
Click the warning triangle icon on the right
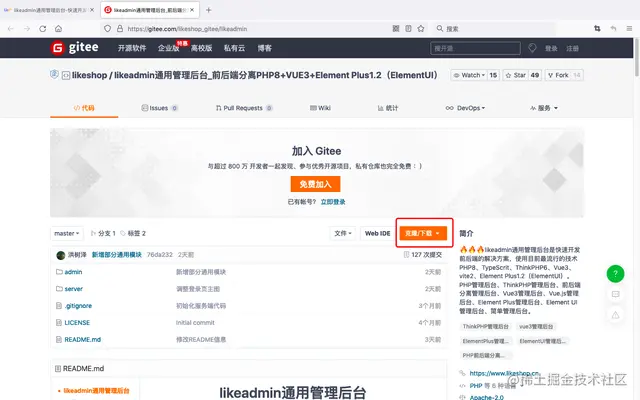[616, 315]
